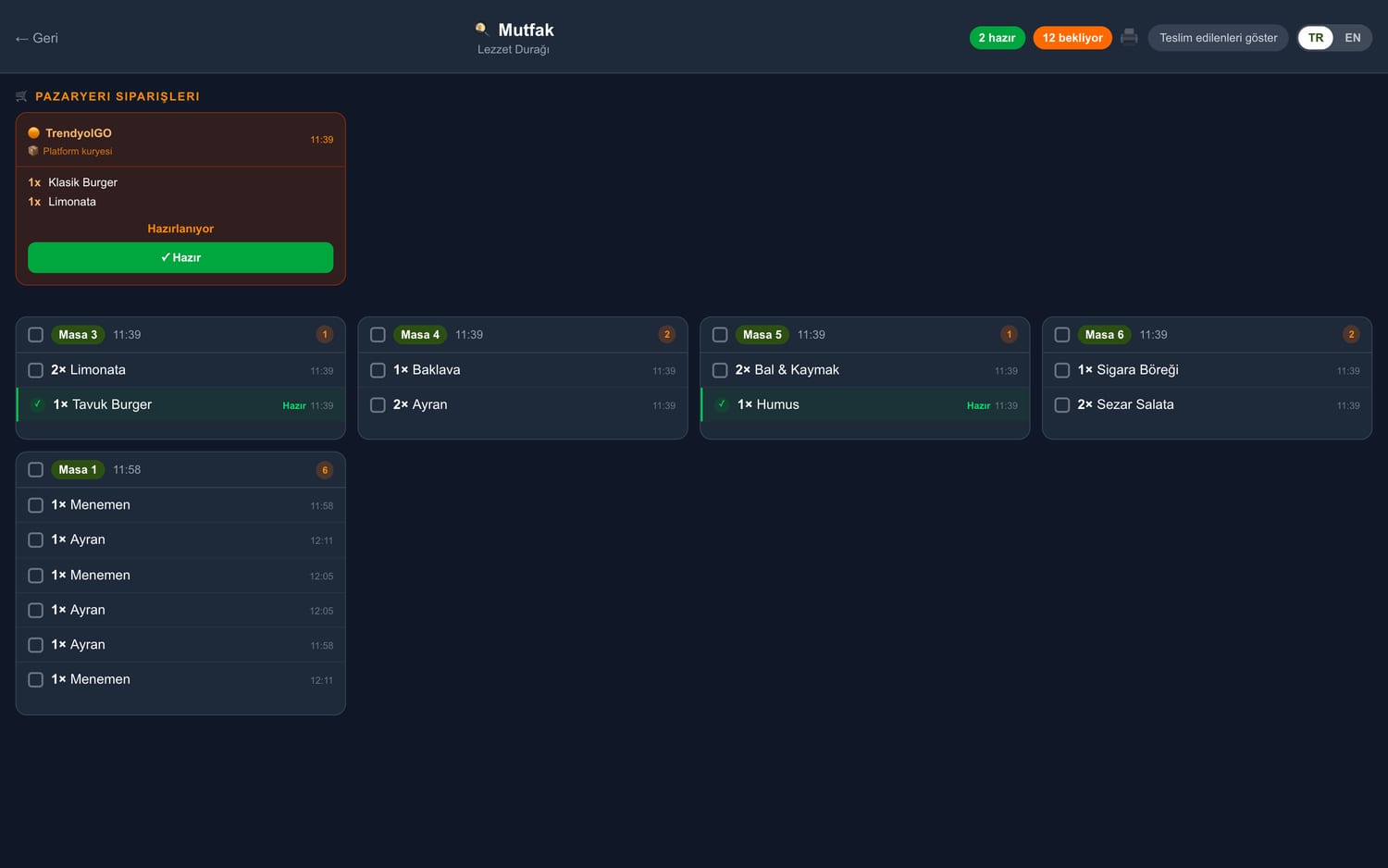Click the Hazır label on Humus row

tap(978, 405)
